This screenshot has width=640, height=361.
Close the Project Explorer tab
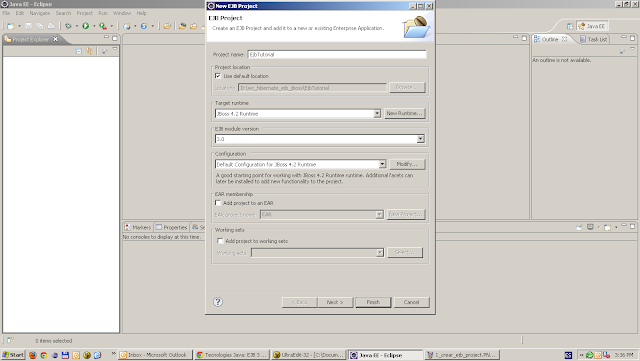56,39
